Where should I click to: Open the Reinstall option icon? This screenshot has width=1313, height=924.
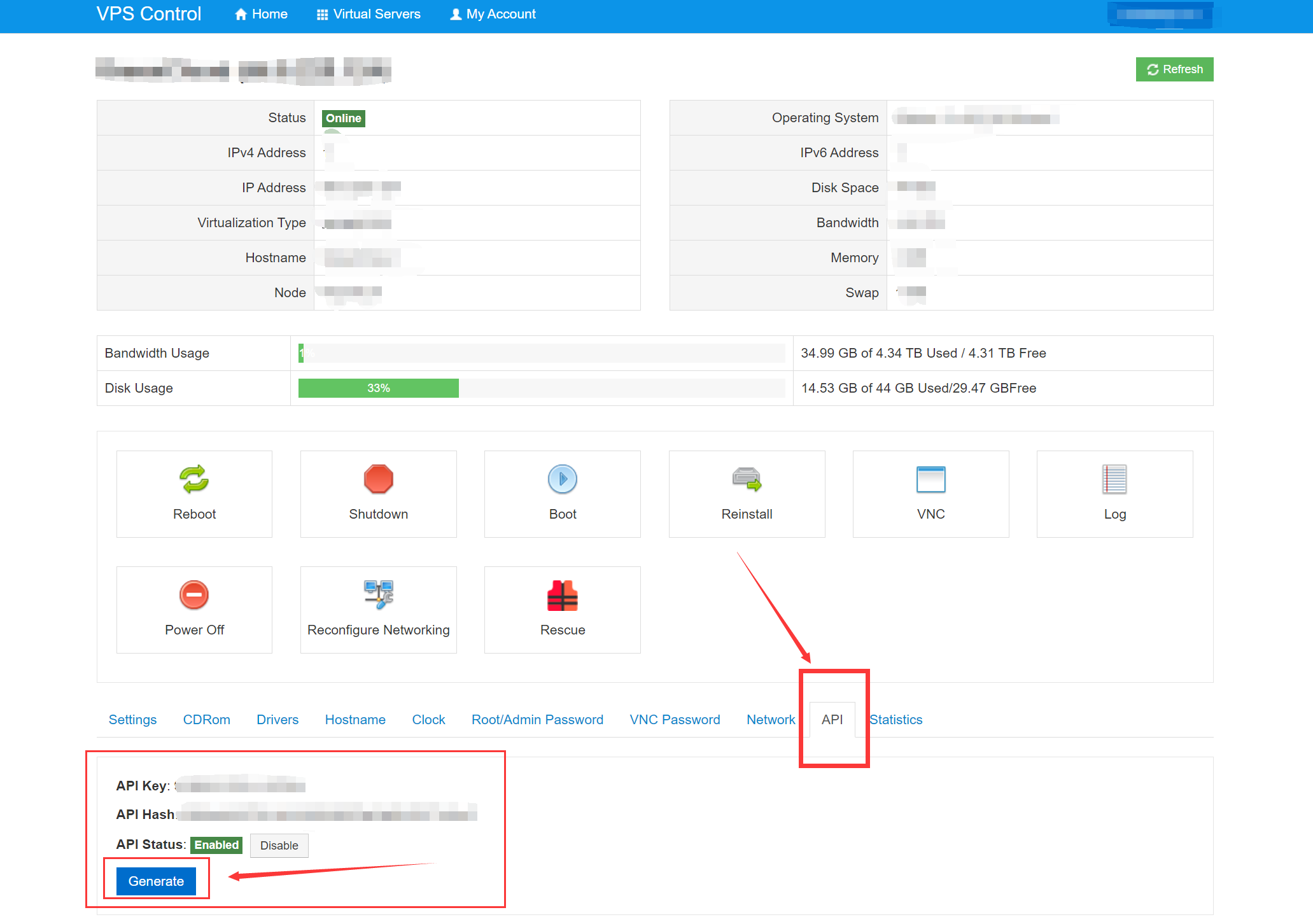point(746,480)
